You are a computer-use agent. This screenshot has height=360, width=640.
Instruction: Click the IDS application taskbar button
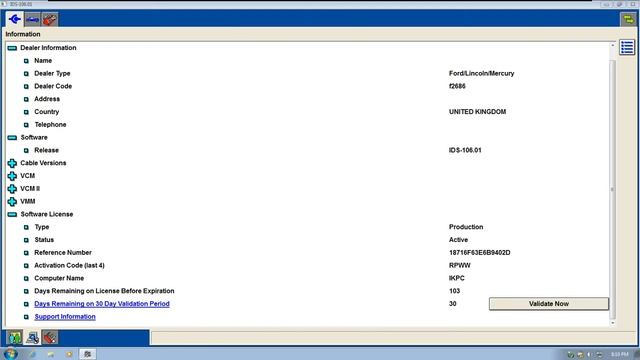(x=87, y=354)
